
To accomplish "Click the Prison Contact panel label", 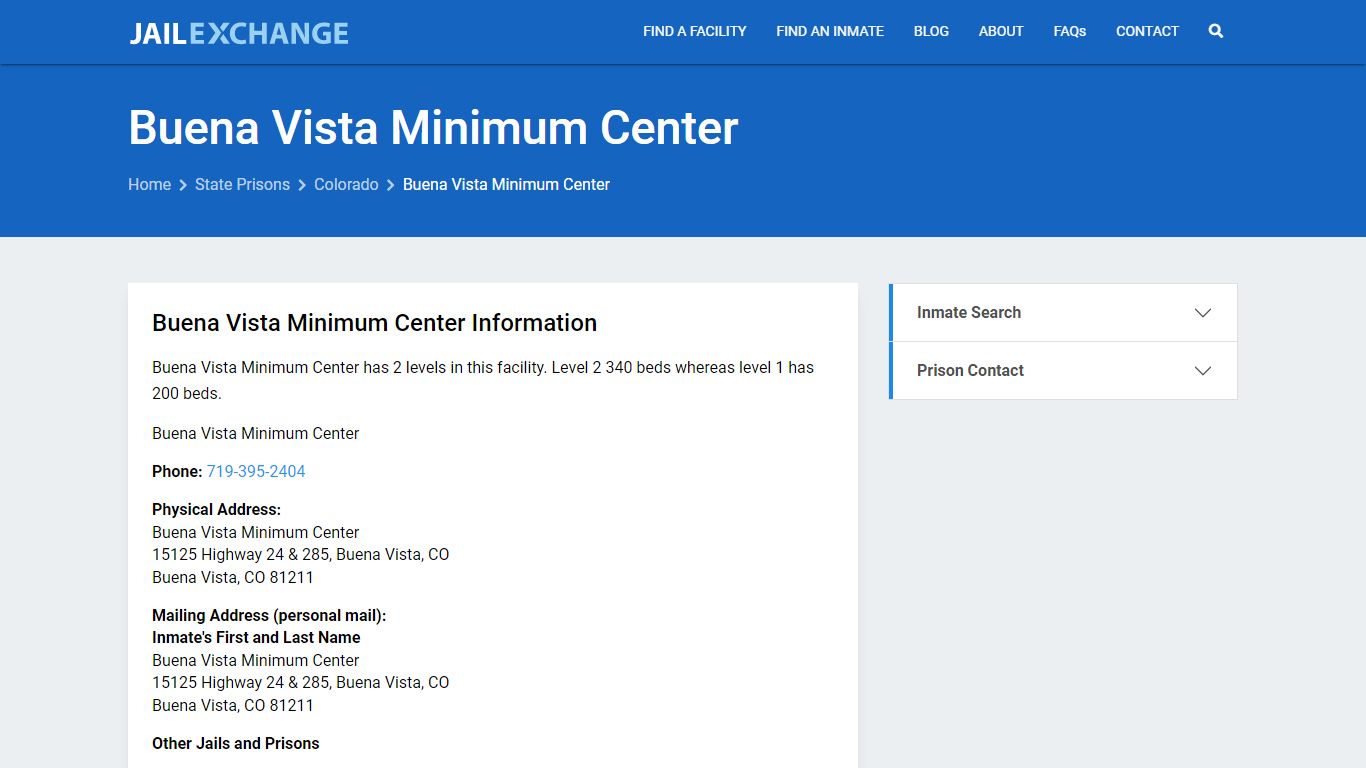I will click(970, 370).
